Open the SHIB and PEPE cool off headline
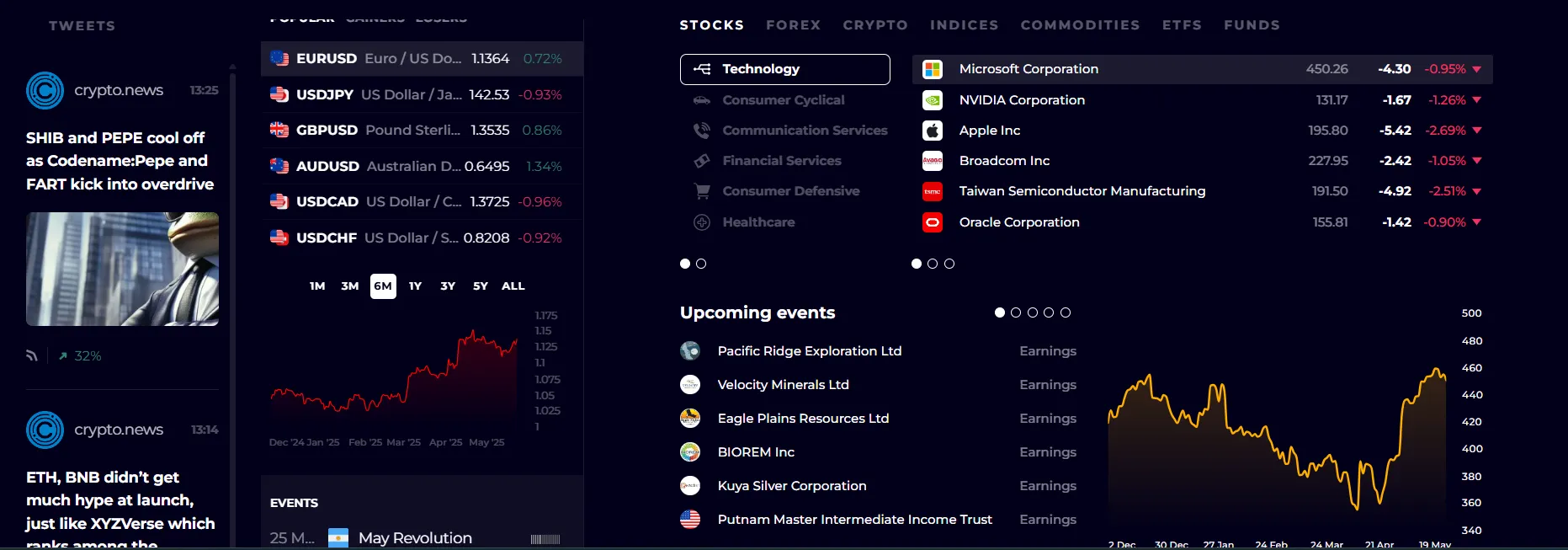 pyautogui.click(x=120, y=161)
